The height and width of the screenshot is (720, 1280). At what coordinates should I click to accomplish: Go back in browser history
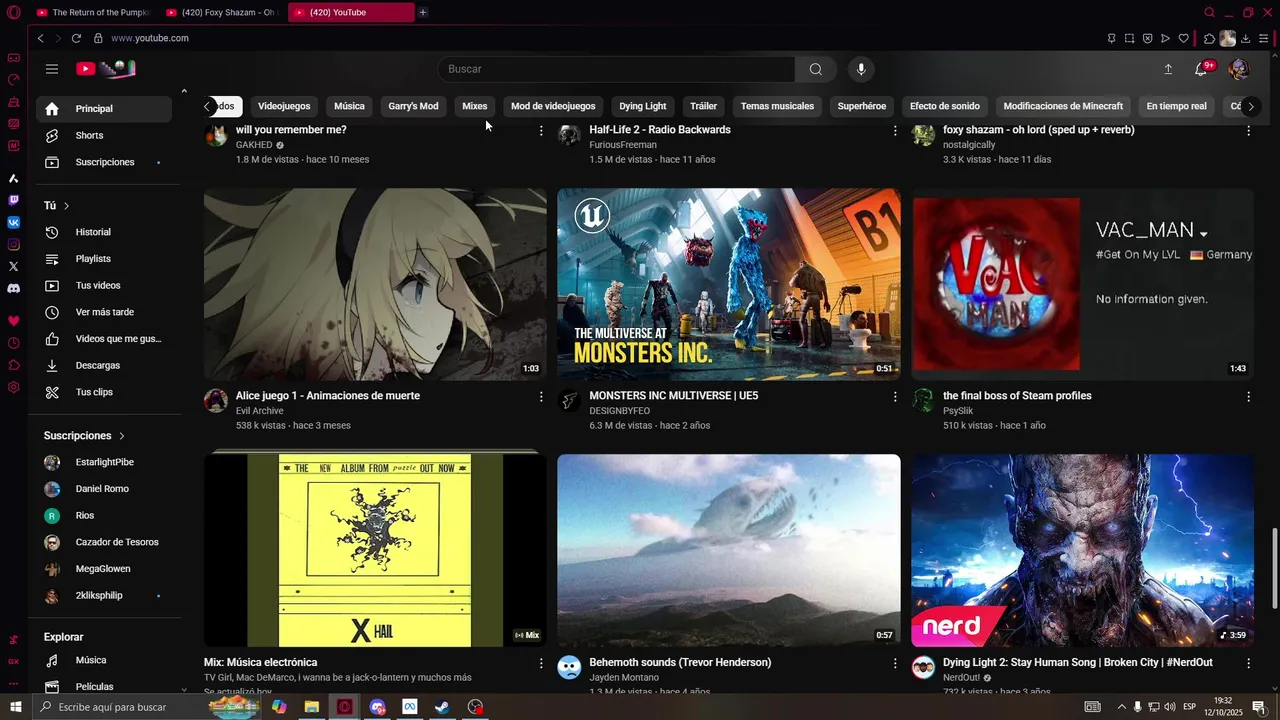coord(40,38)
